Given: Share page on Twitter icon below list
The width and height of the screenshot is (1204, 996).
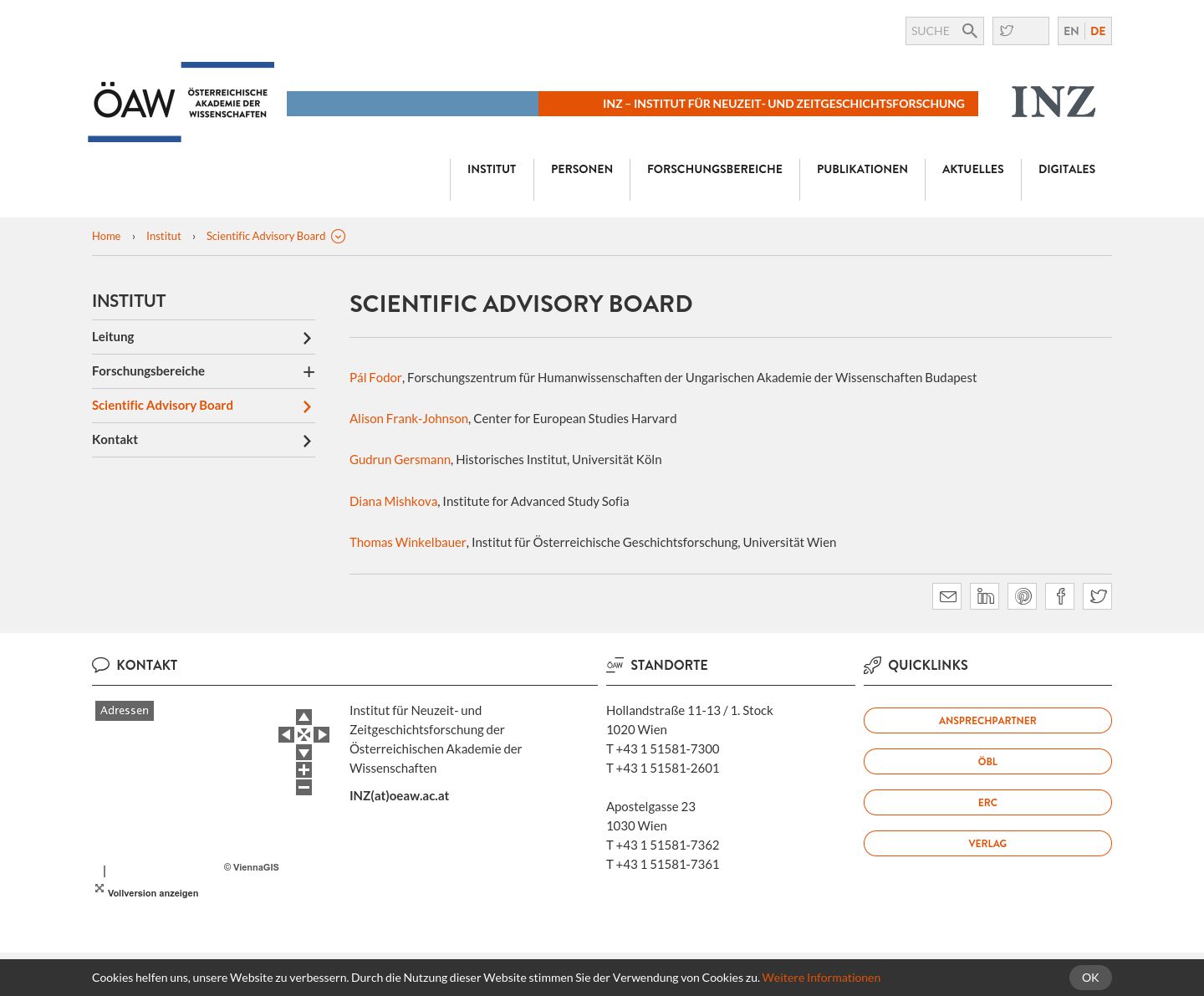Looking at the screenshot, I should pos(1097,596).
